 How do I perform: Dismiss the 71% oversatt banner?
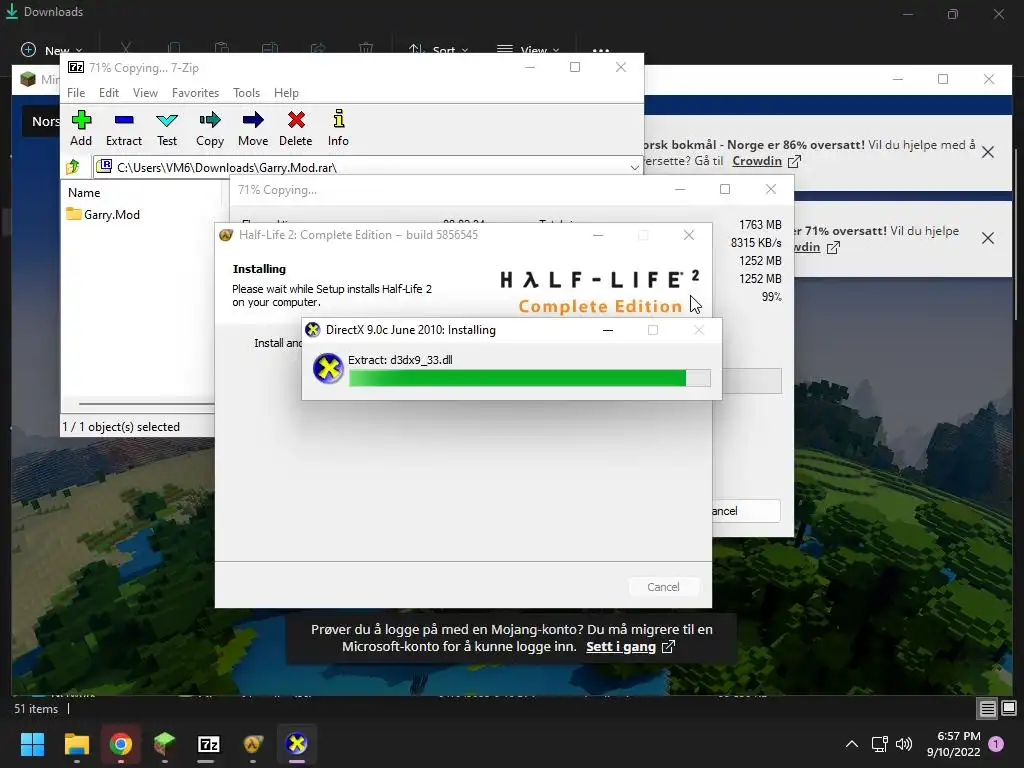point(988,238)
